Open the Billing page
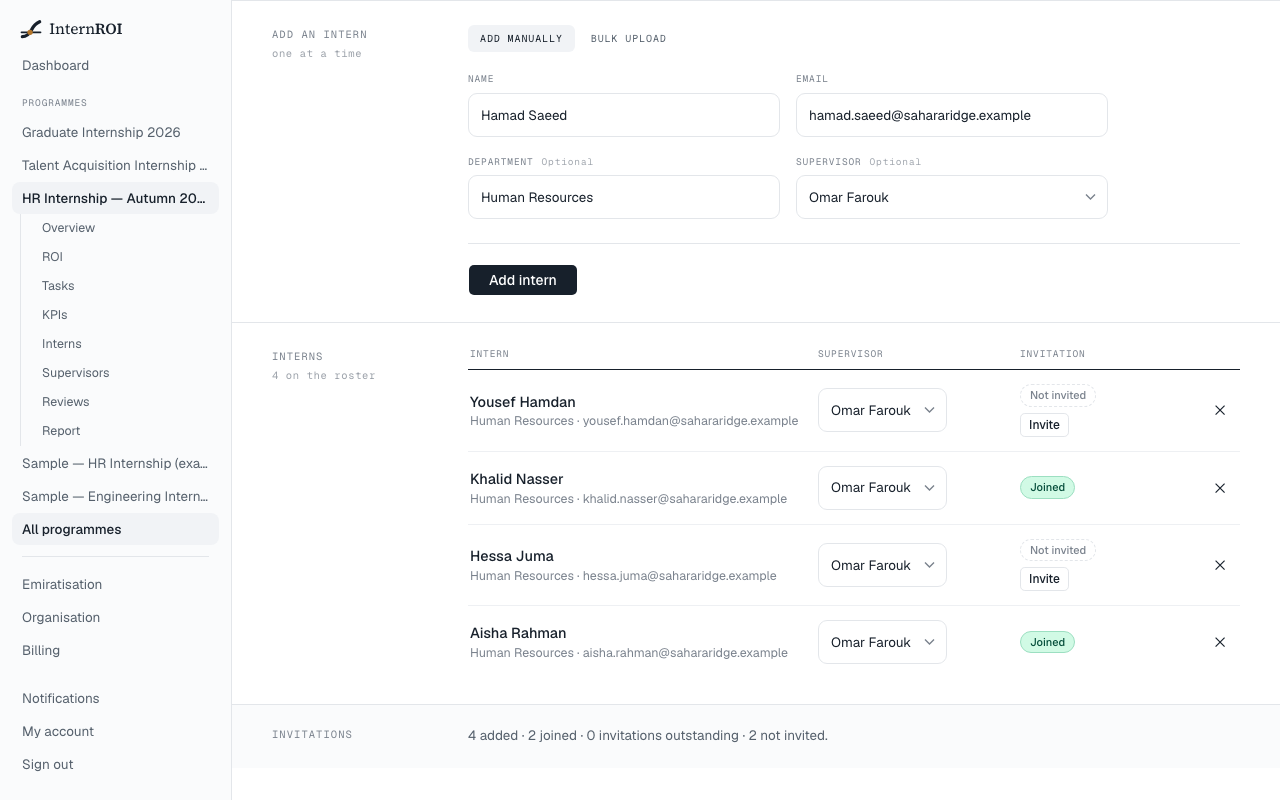The width and height of the screenshot is (1280, 800). tap(115, 651)
